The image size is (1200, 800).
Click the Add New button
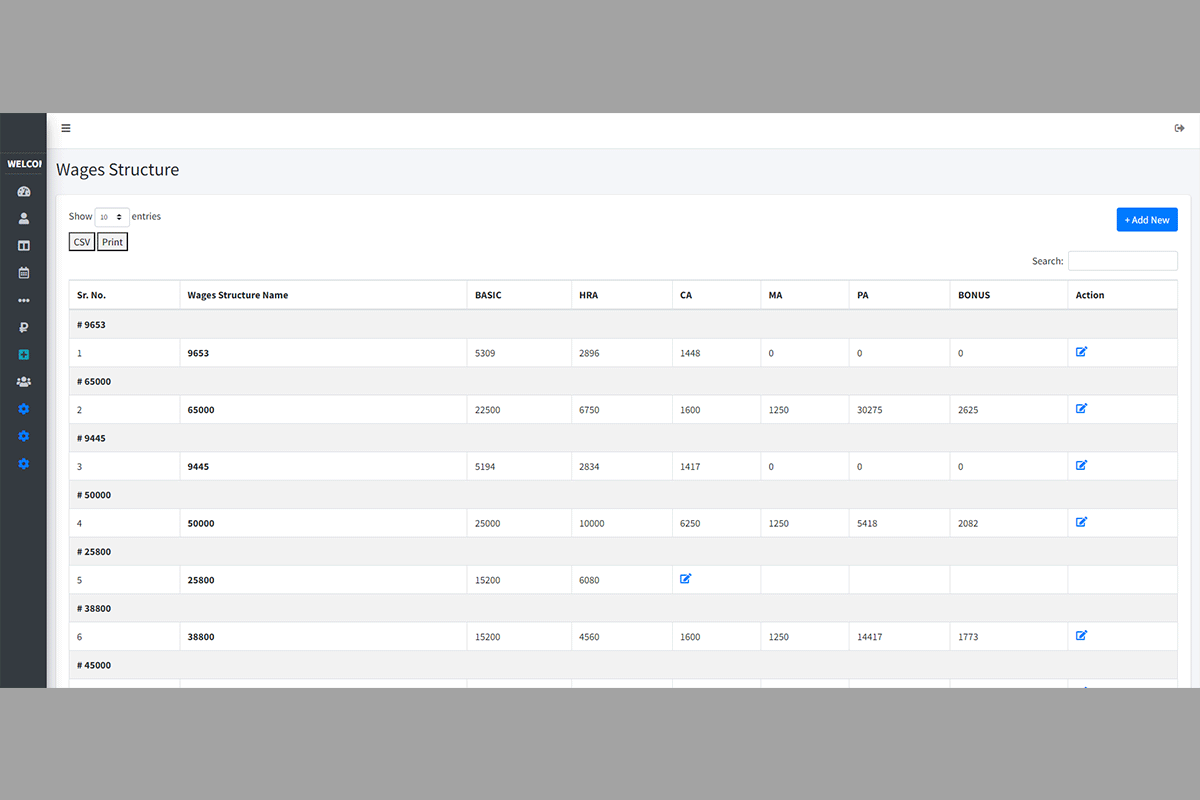(x=1147, y=220)
